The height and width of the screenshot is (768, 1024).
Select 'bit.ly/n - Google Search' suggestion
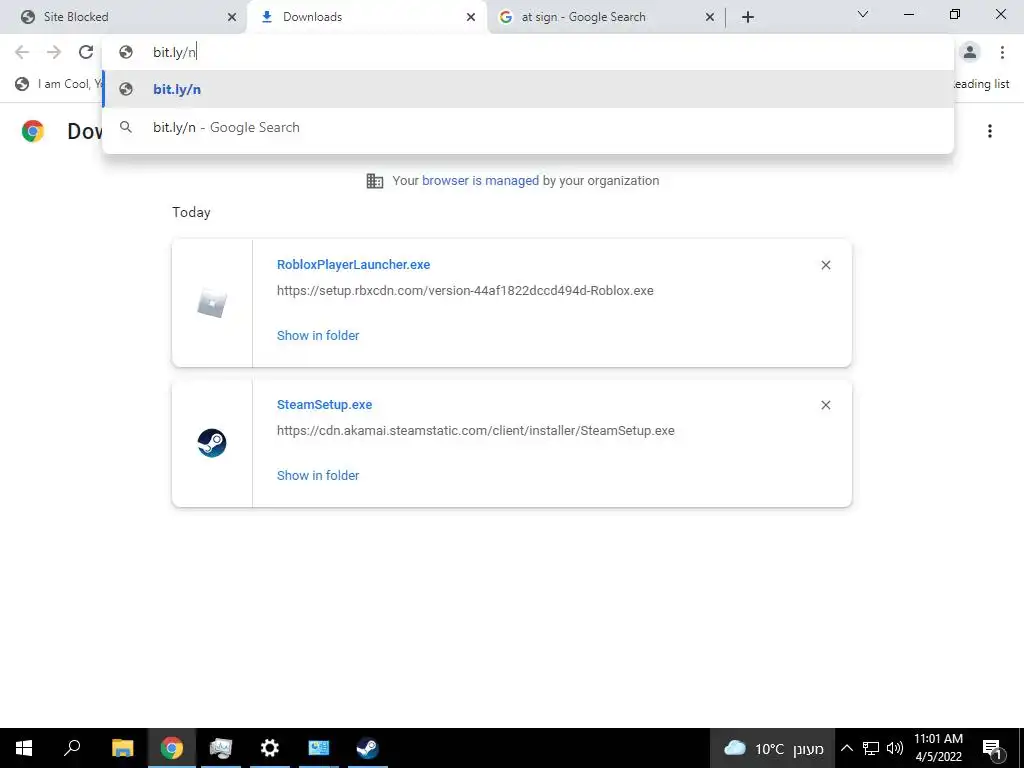click(x=528, y=127)
